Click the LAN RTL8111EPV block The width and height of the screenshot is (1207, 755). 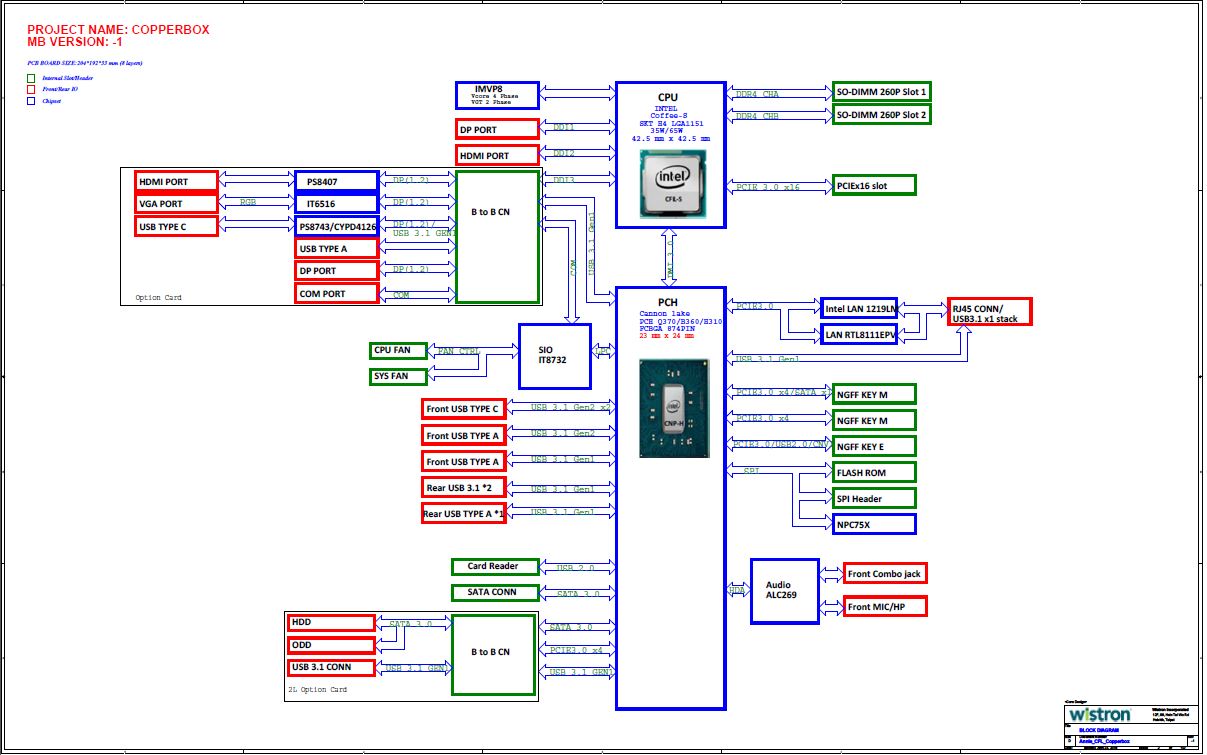click(x=860, y=334)
